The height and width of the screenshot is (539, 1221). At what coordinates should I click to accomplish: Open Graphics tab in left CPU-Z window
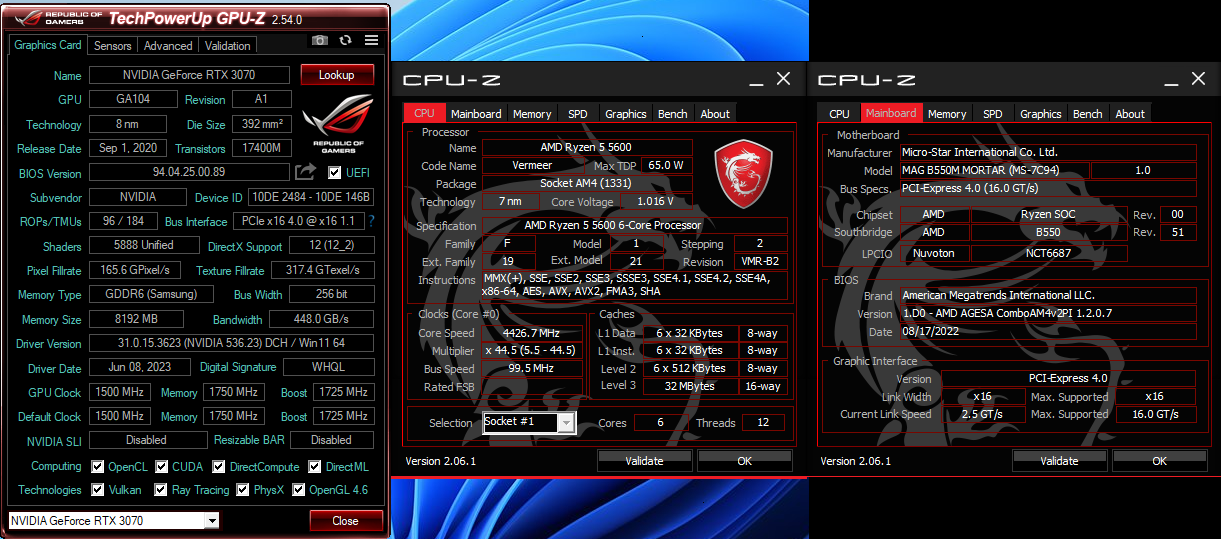coord(626,114)
